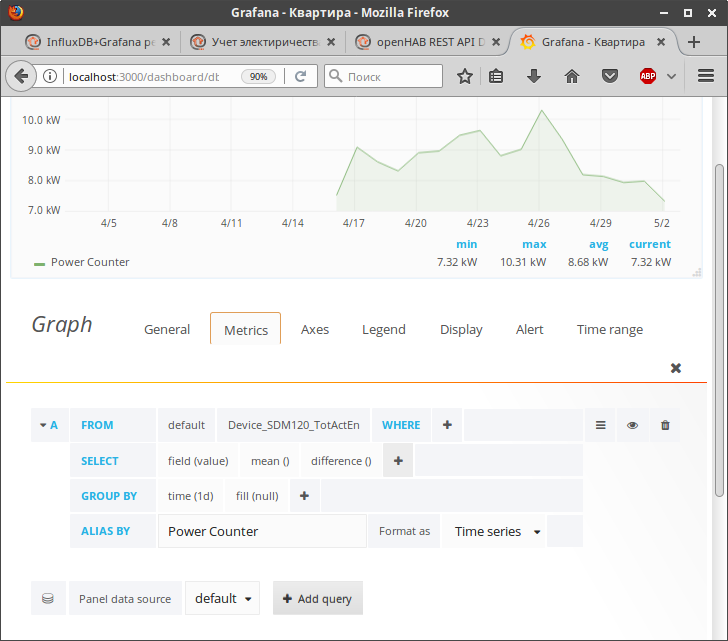Click the Adblock Plus ABP icon

(648, 76)
